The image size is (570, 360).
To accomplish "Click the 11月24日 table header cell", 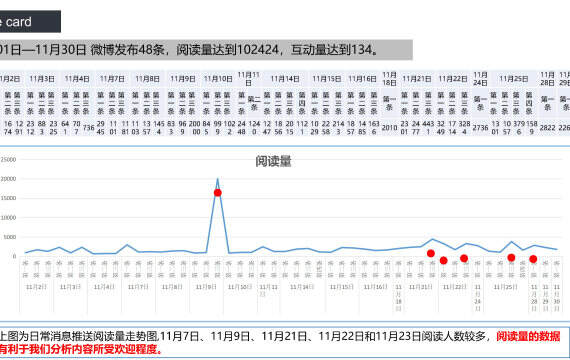I will coord(480,79).
